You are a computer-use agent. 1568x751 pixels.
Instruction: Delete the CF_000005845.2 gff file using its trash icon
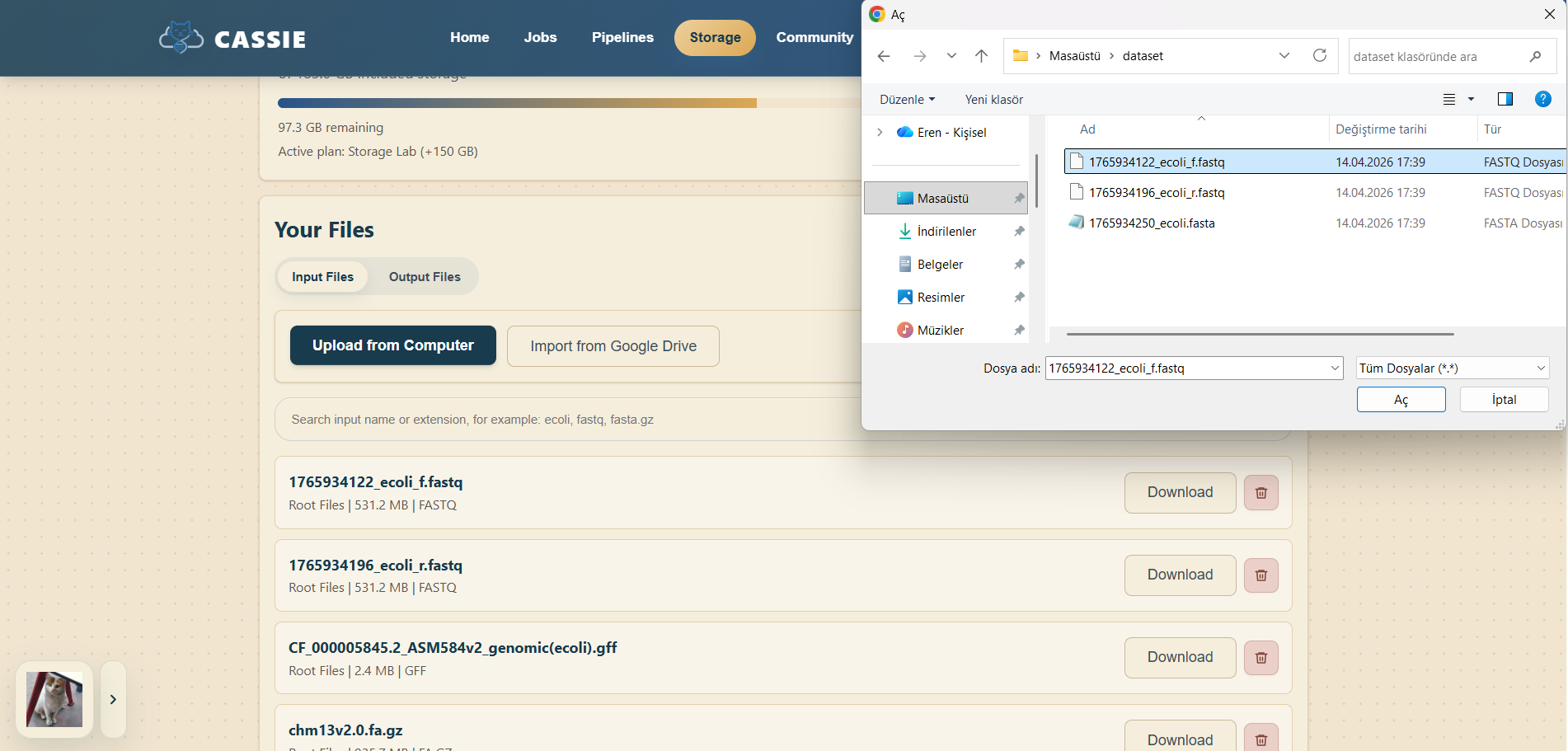(1261, 658)
